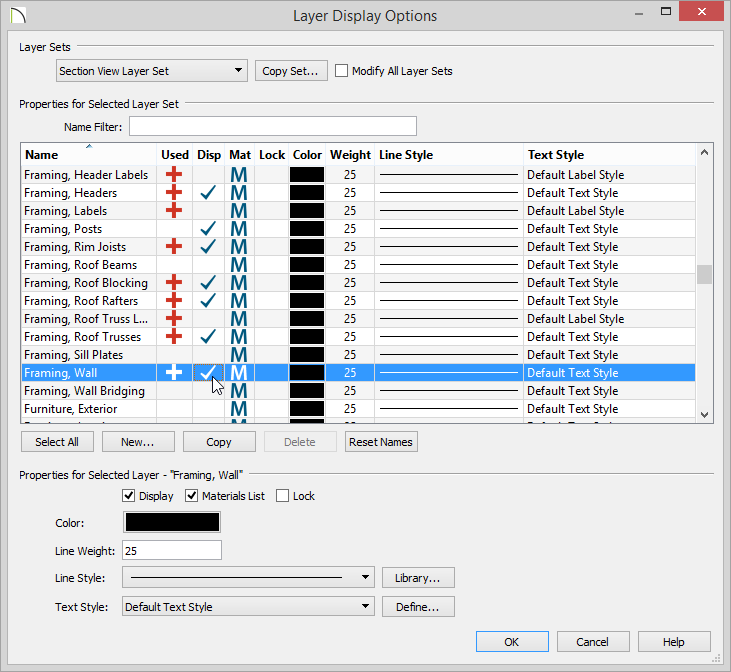Sort by the Weight column header
This screenshot has height=672, width=731.
click(x=350, y=155)
